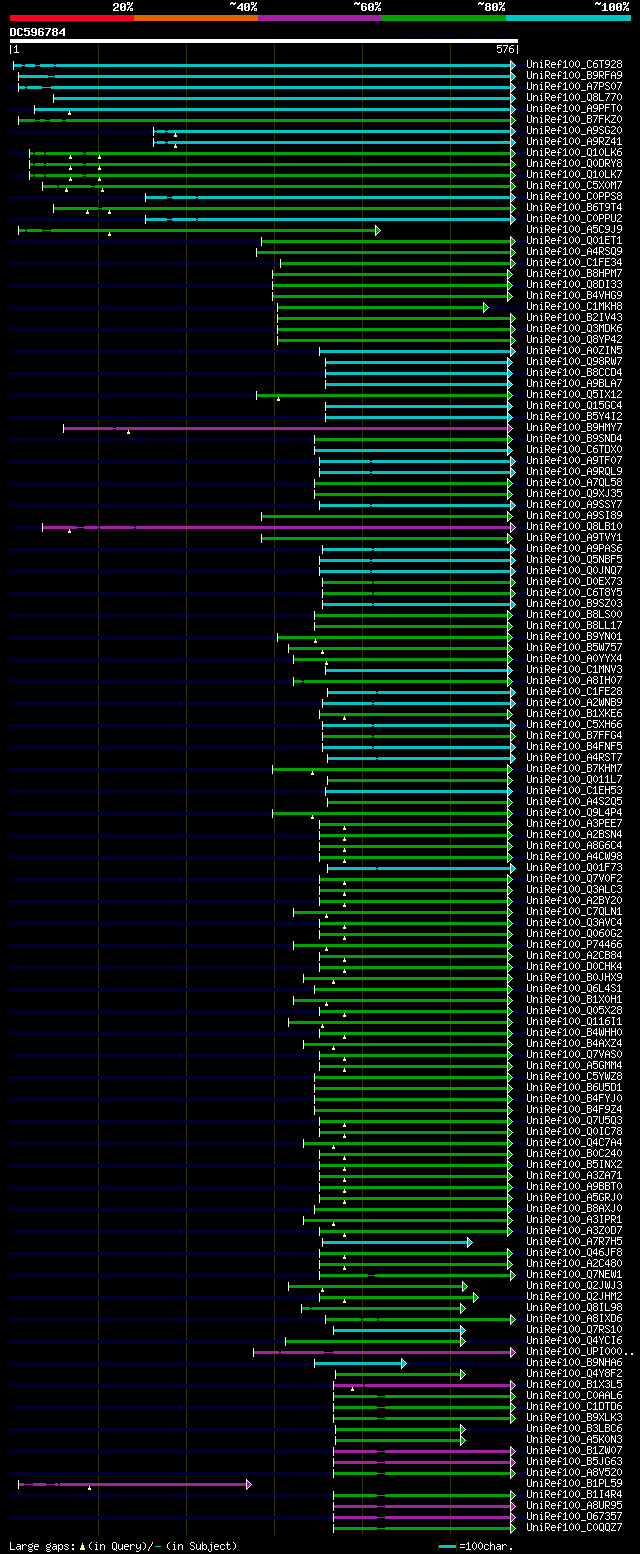Select label UniRef100_Q7NEW1
The width and height of the screenshot is (640, 1554).
click(574, 1275)
